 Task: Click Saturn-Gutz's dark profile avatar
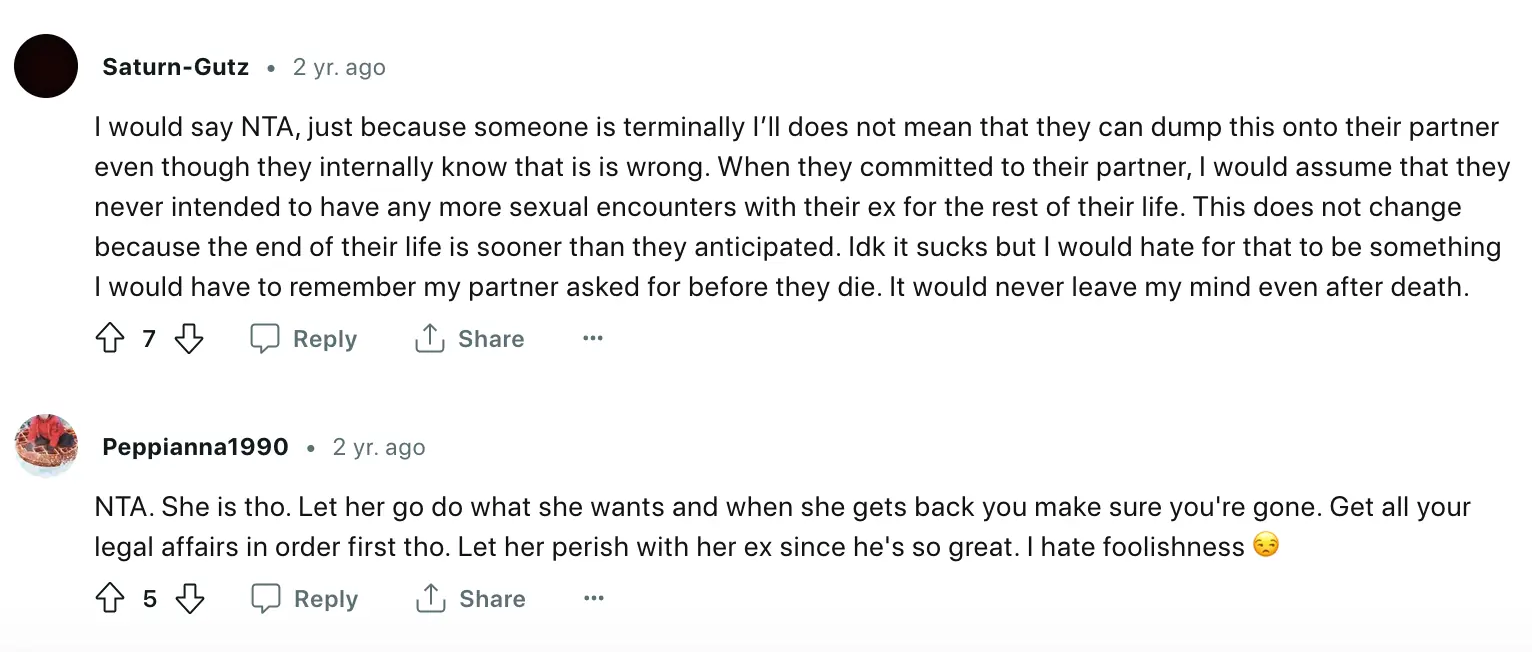(x=46, y=66)
